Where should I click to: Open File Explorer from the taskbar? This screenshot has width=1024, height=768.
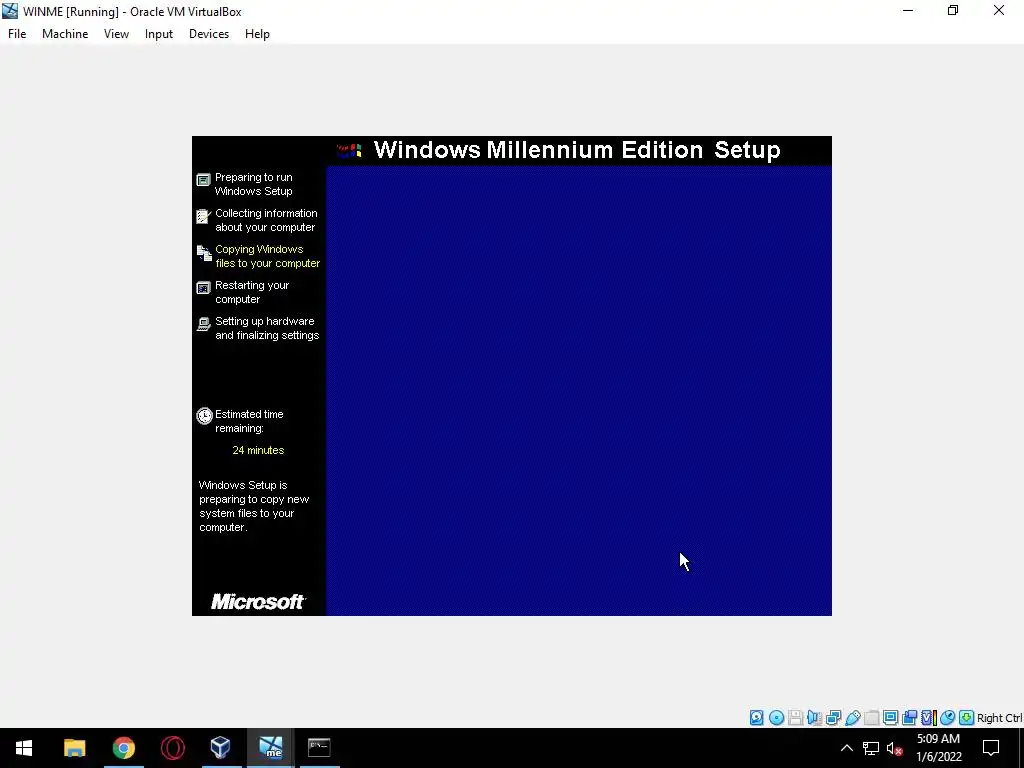coord(74,748)
